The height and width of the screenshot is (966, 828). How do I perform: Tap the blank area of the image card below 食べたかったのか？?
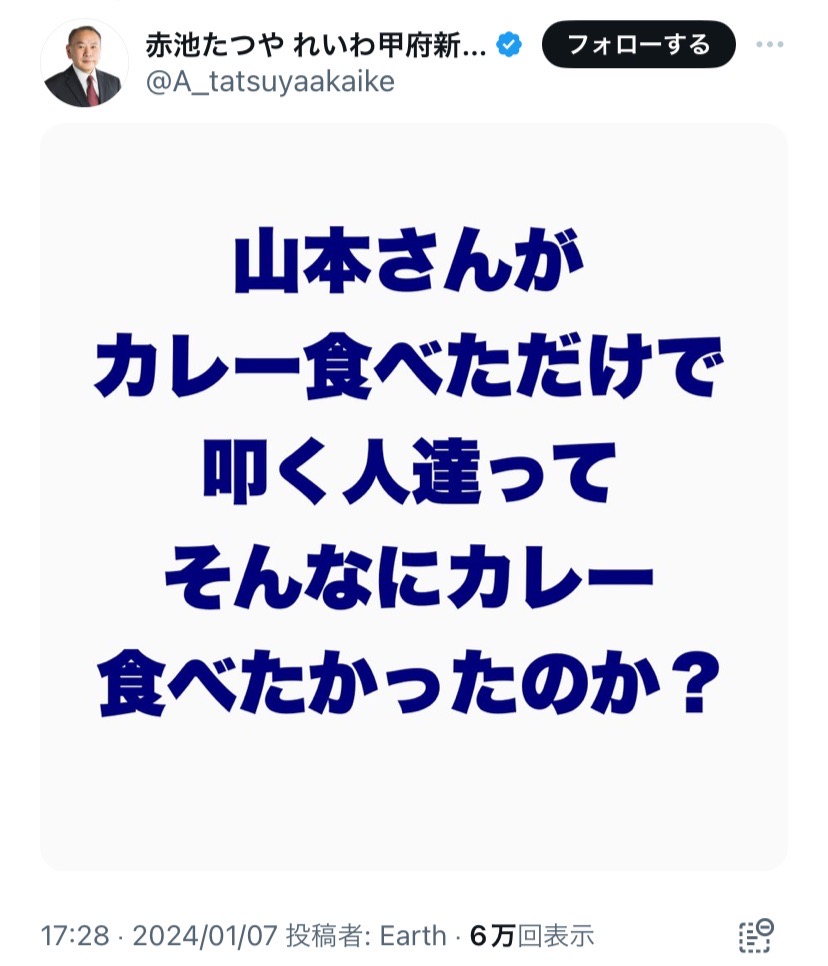[x=413, y=795]
